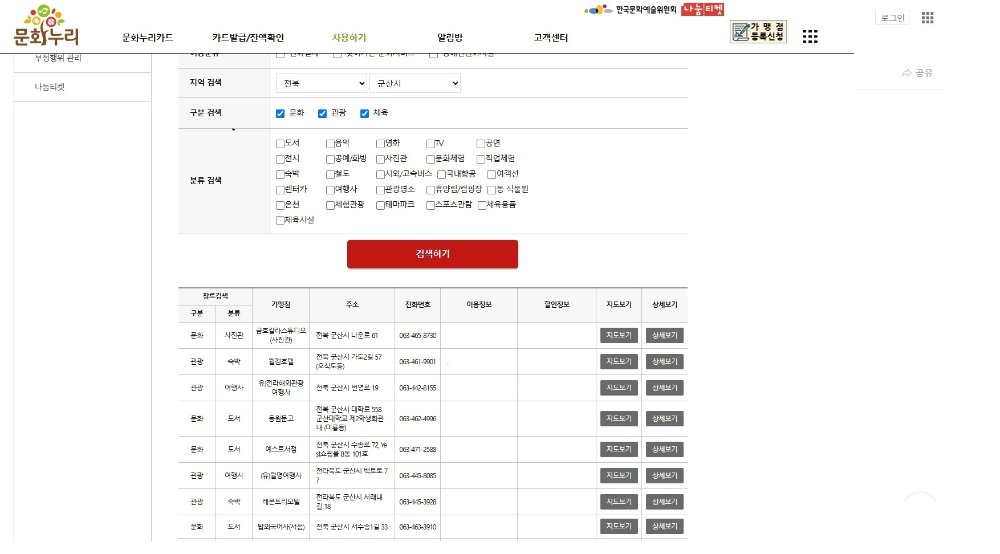Image resolution: width=1000 pixels, height=554 pixels.
Task: Click the phone number 063-462-4996
Action: [418, 419]
